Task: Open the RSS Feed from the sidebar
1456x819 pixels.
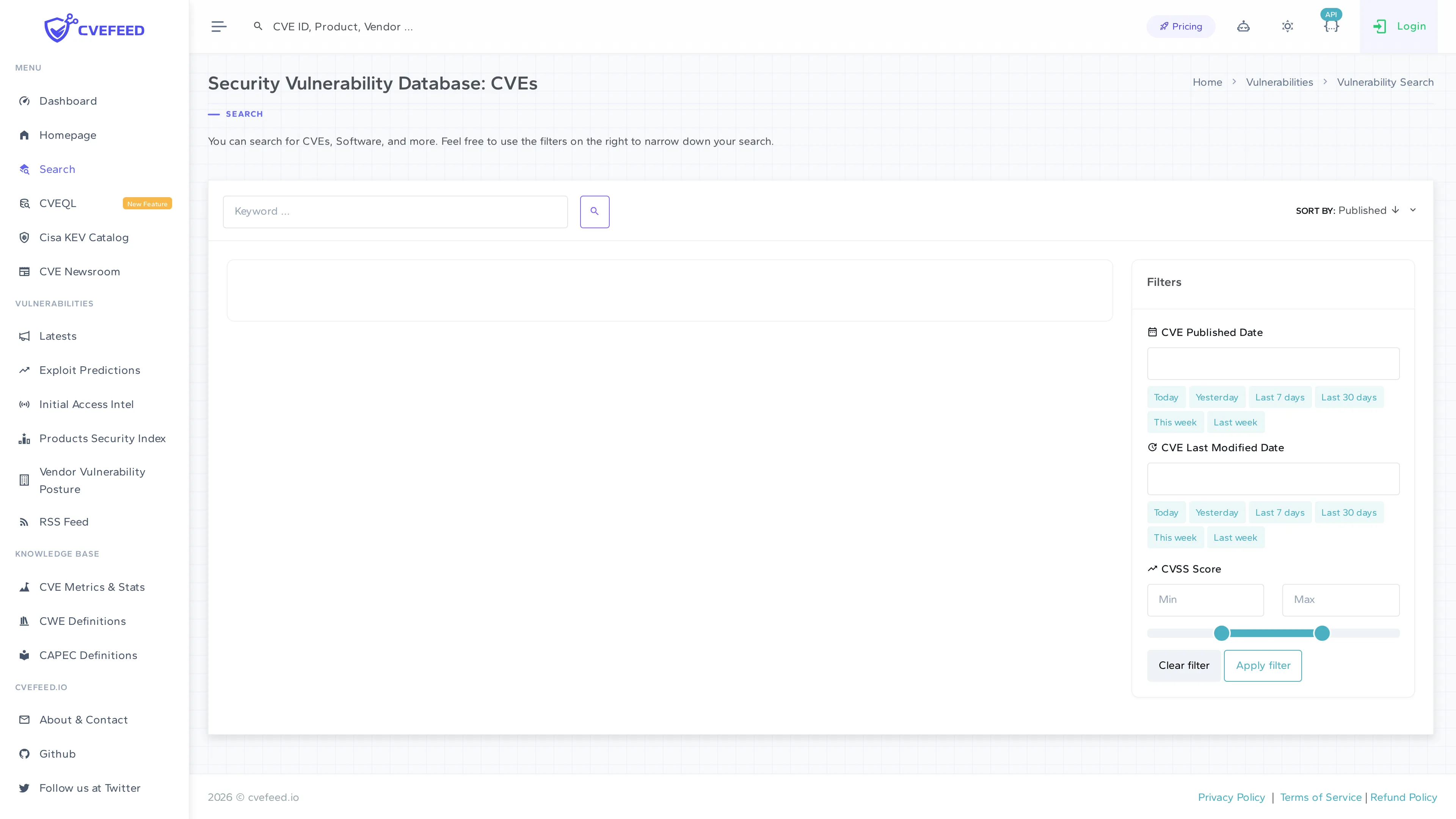Action: pos(64,522)
